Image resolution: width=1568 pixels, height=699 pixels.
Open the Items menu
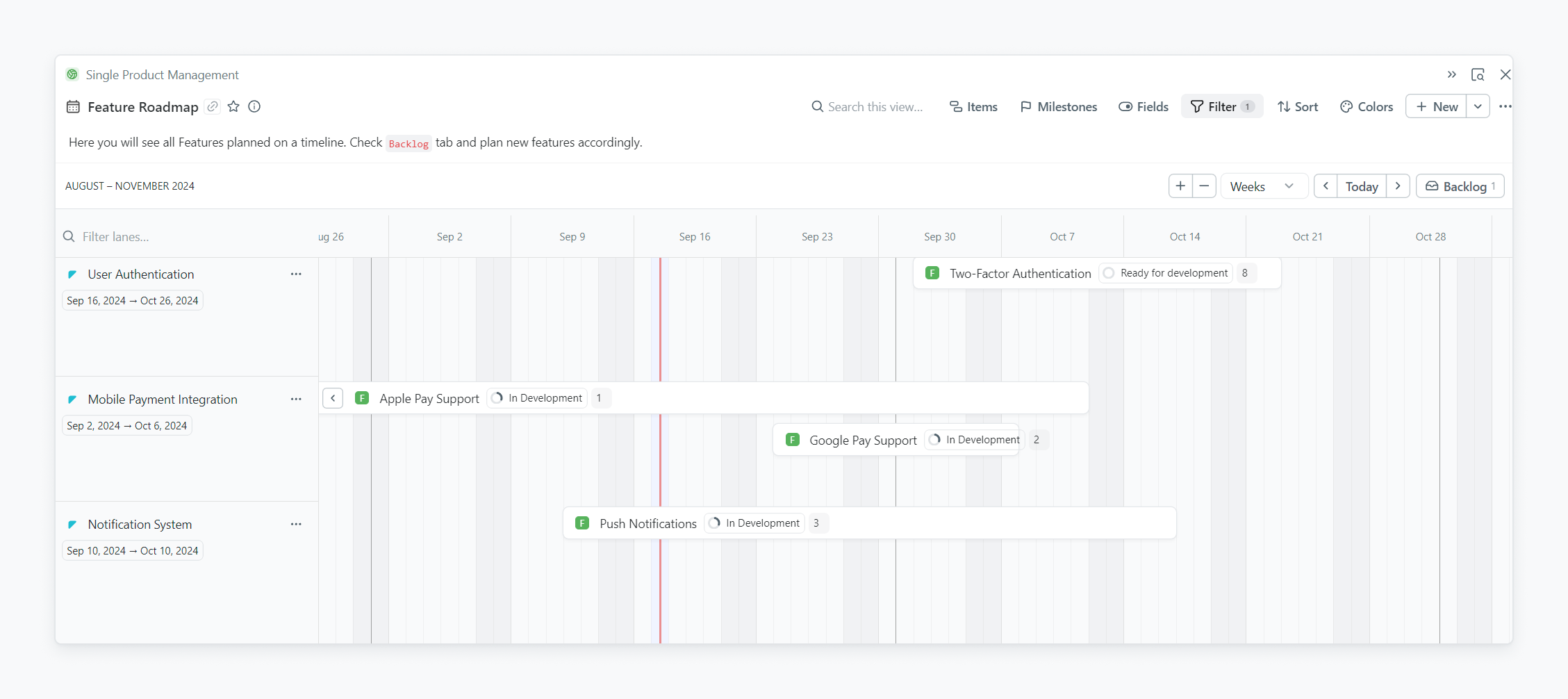973,106
